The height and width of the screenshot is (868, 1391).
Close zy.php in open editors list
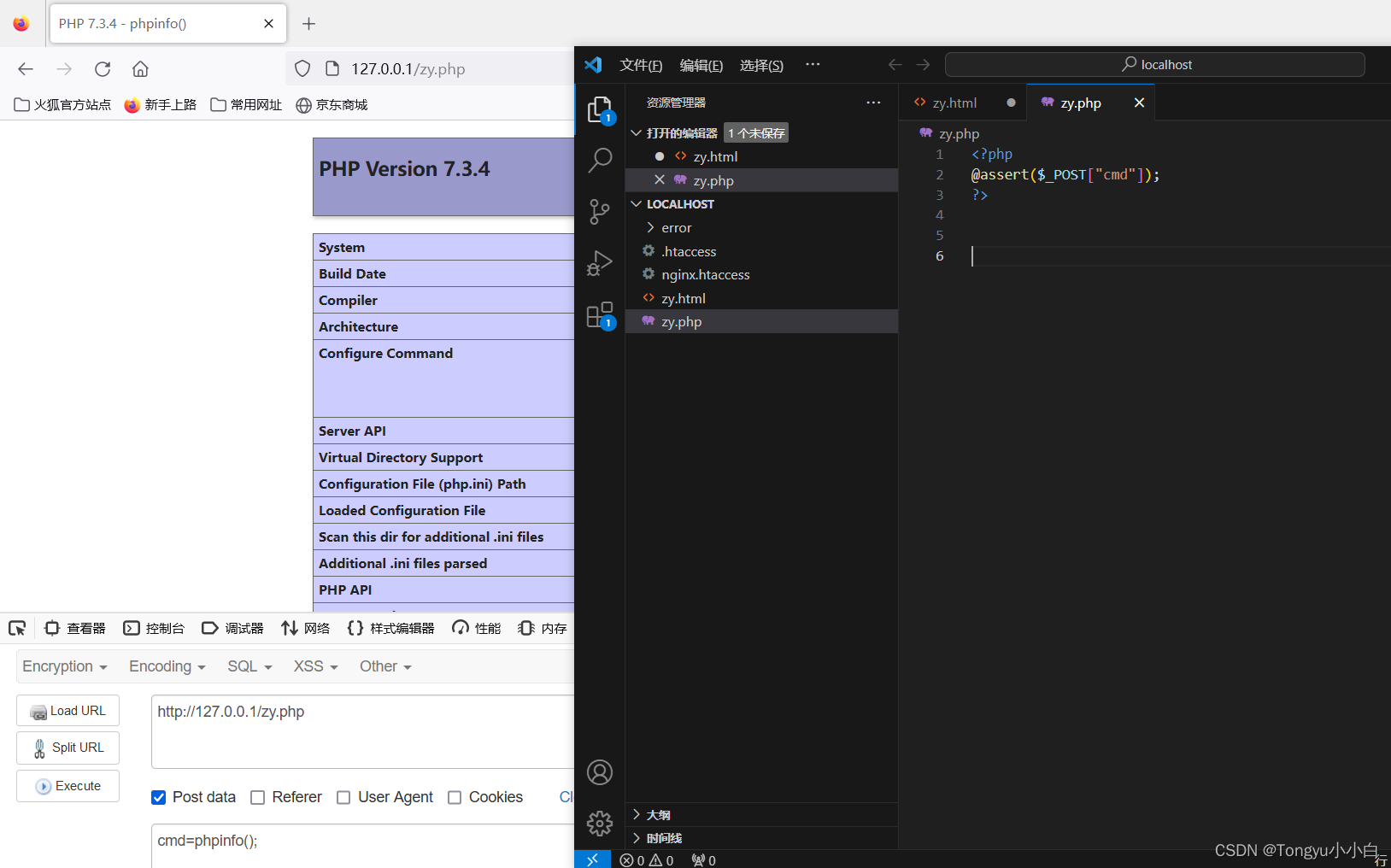[x=660, y=180]
